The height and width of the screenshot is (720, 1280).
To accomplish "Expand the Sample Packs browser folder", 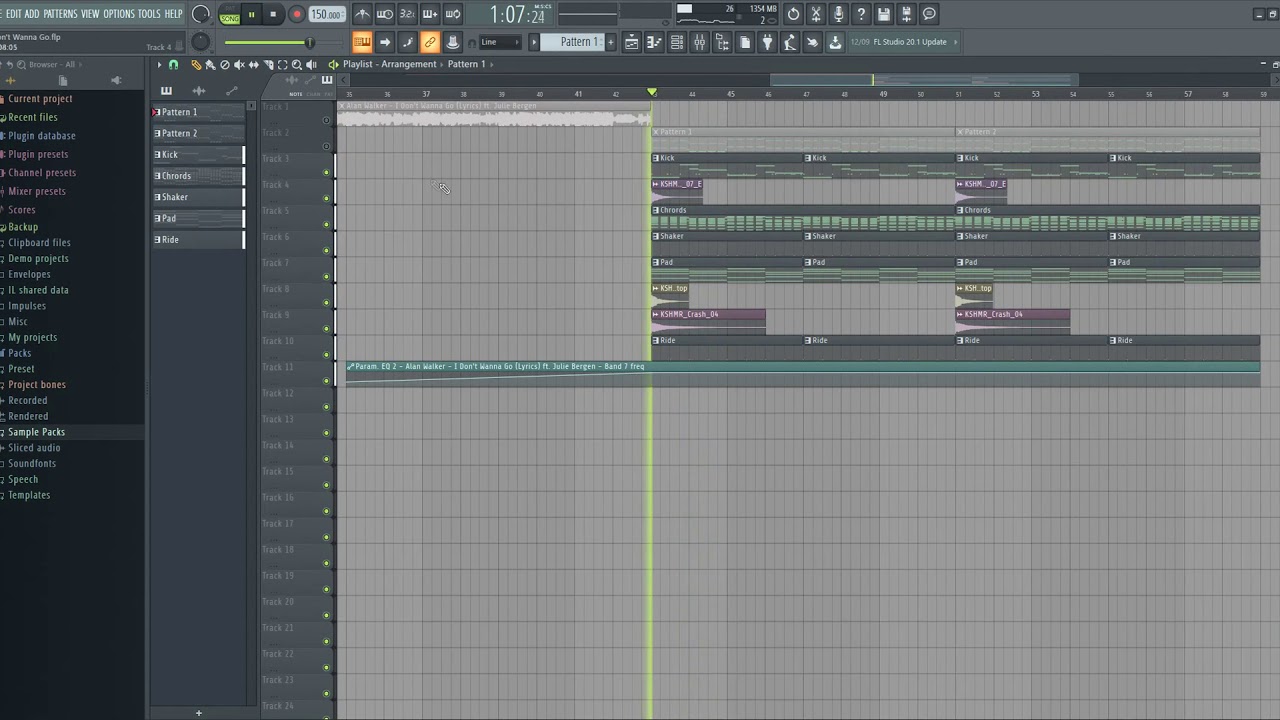I will click(36, 432).
